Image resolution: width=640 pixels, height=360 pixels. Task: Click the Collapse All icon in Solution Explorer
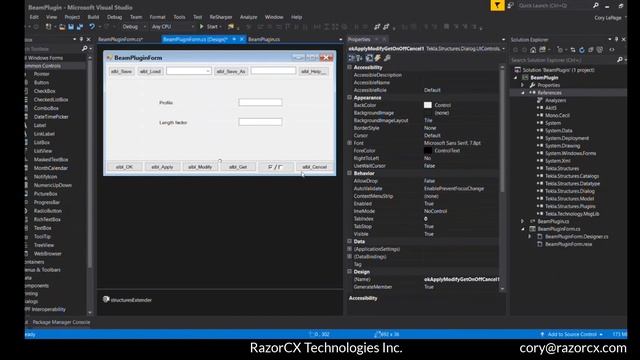(x=591, y=50)
